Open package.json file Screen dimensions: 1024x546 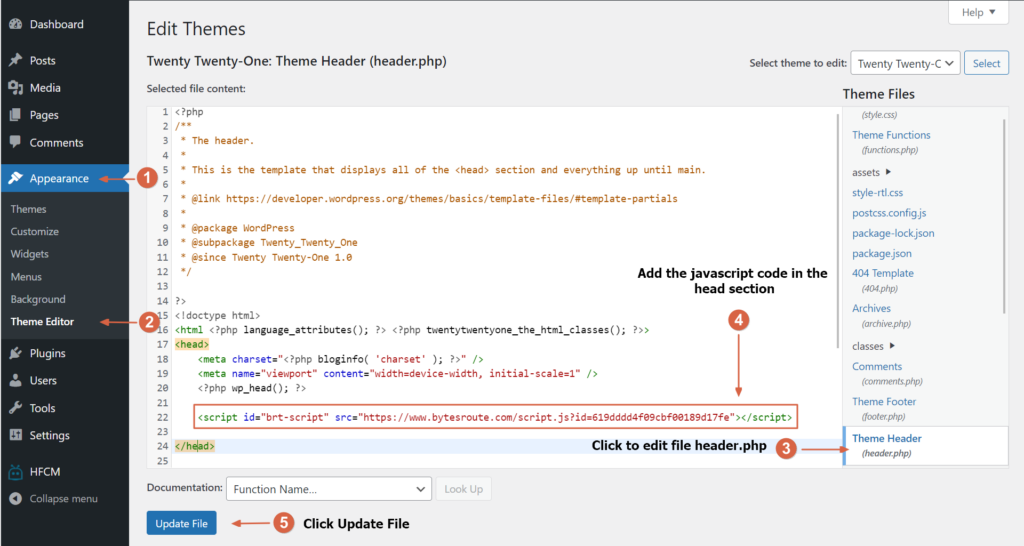tap(882, 253)
